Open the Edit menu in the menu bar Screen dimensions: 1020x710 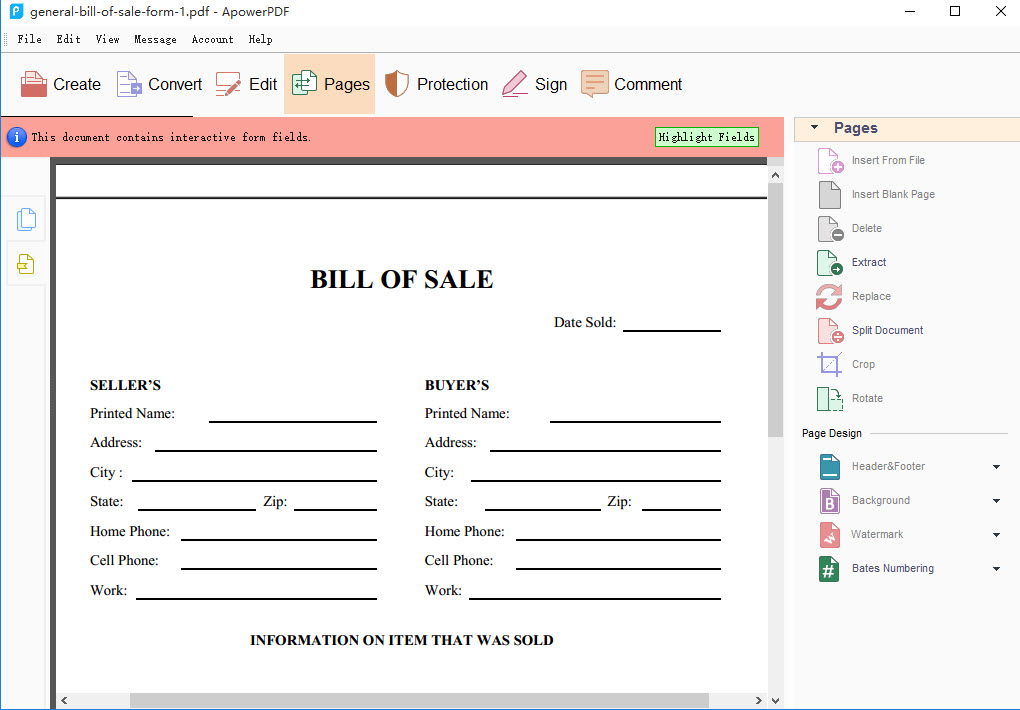68,39
